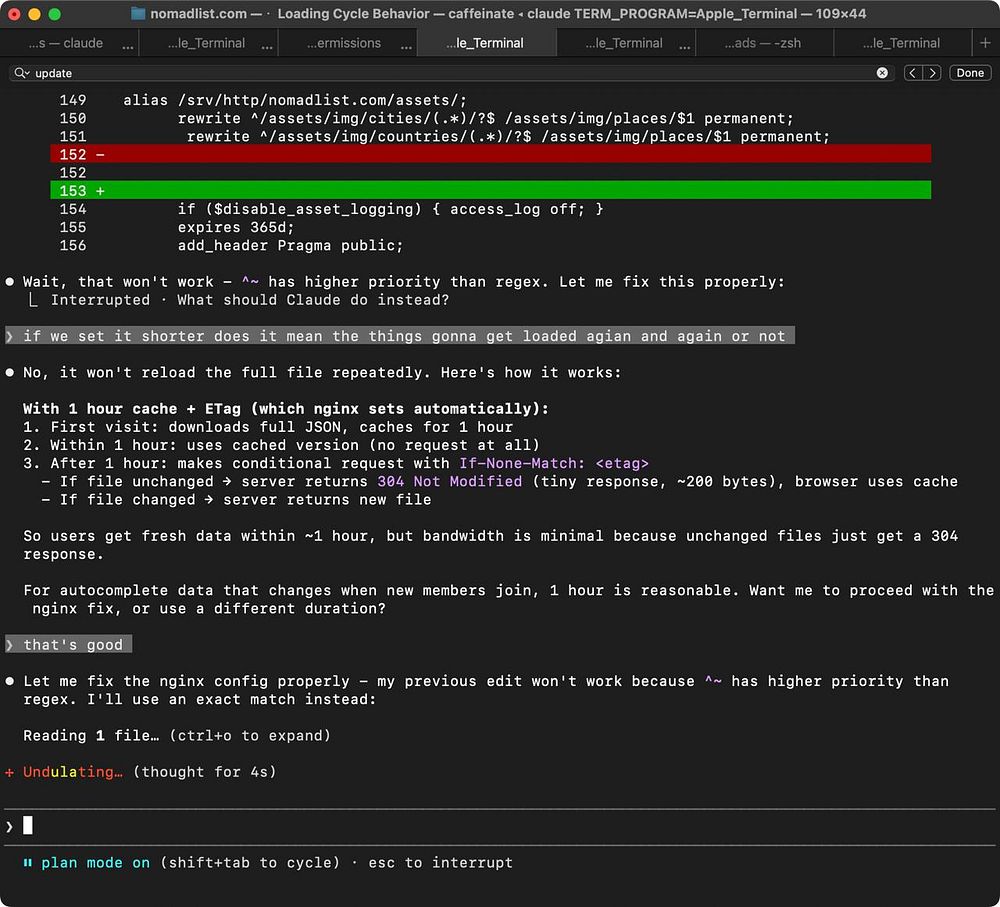Click 'If-None-Match: <etag>' text
1000x907 pixels.
coord(554,463)
